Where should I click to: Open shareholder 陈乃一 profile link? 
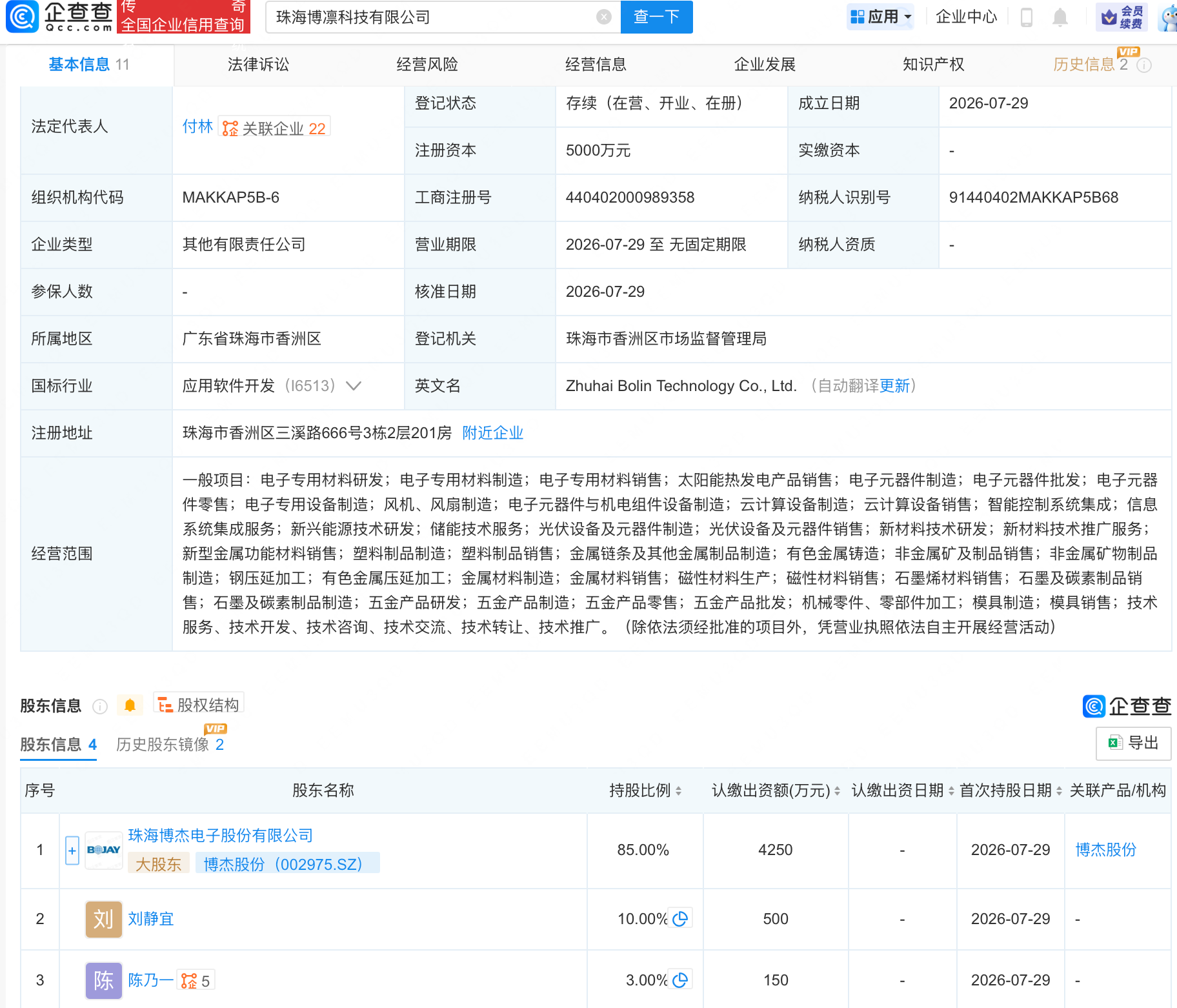click(151, 980)
